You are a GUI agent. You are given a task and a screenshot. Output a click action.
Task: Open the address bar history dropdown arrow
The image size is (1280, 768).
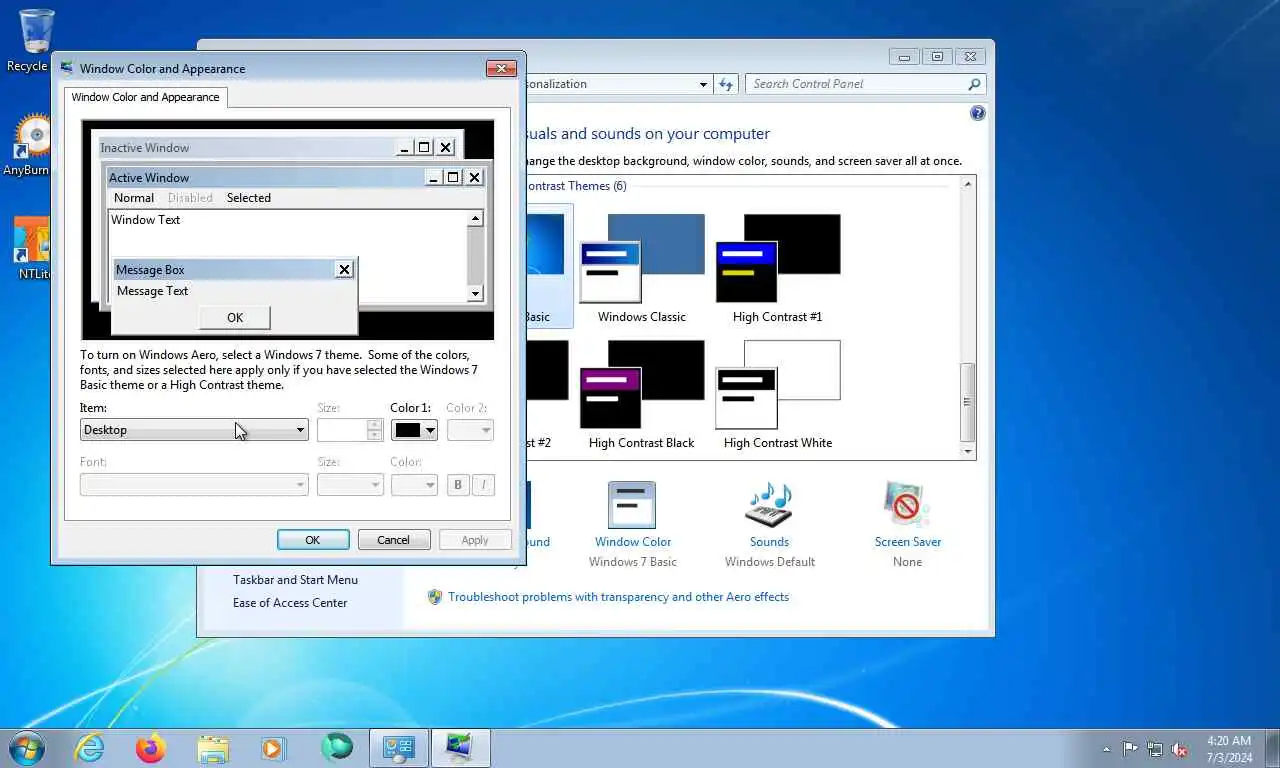click(704, 84)
